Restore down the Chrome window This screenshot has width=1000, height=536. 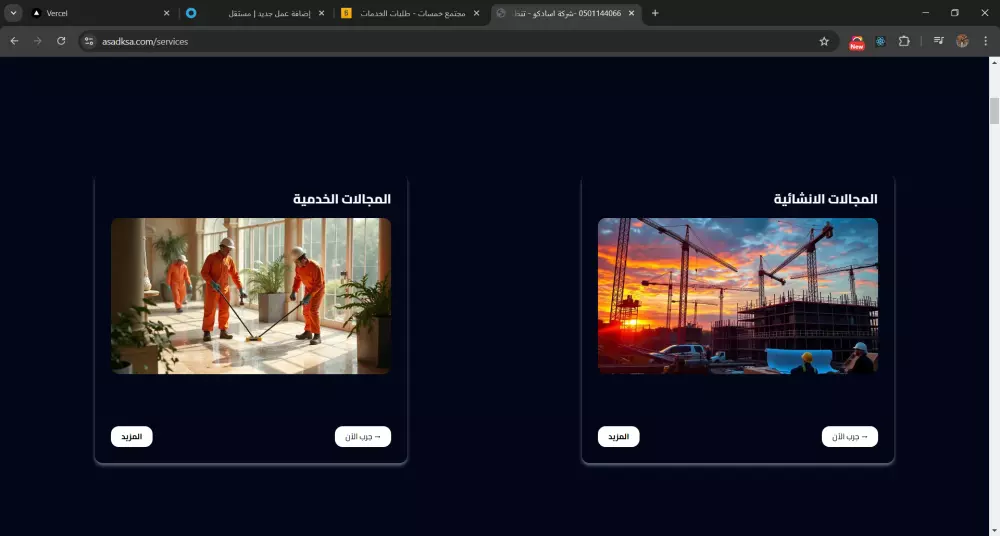tap(955, 13)
